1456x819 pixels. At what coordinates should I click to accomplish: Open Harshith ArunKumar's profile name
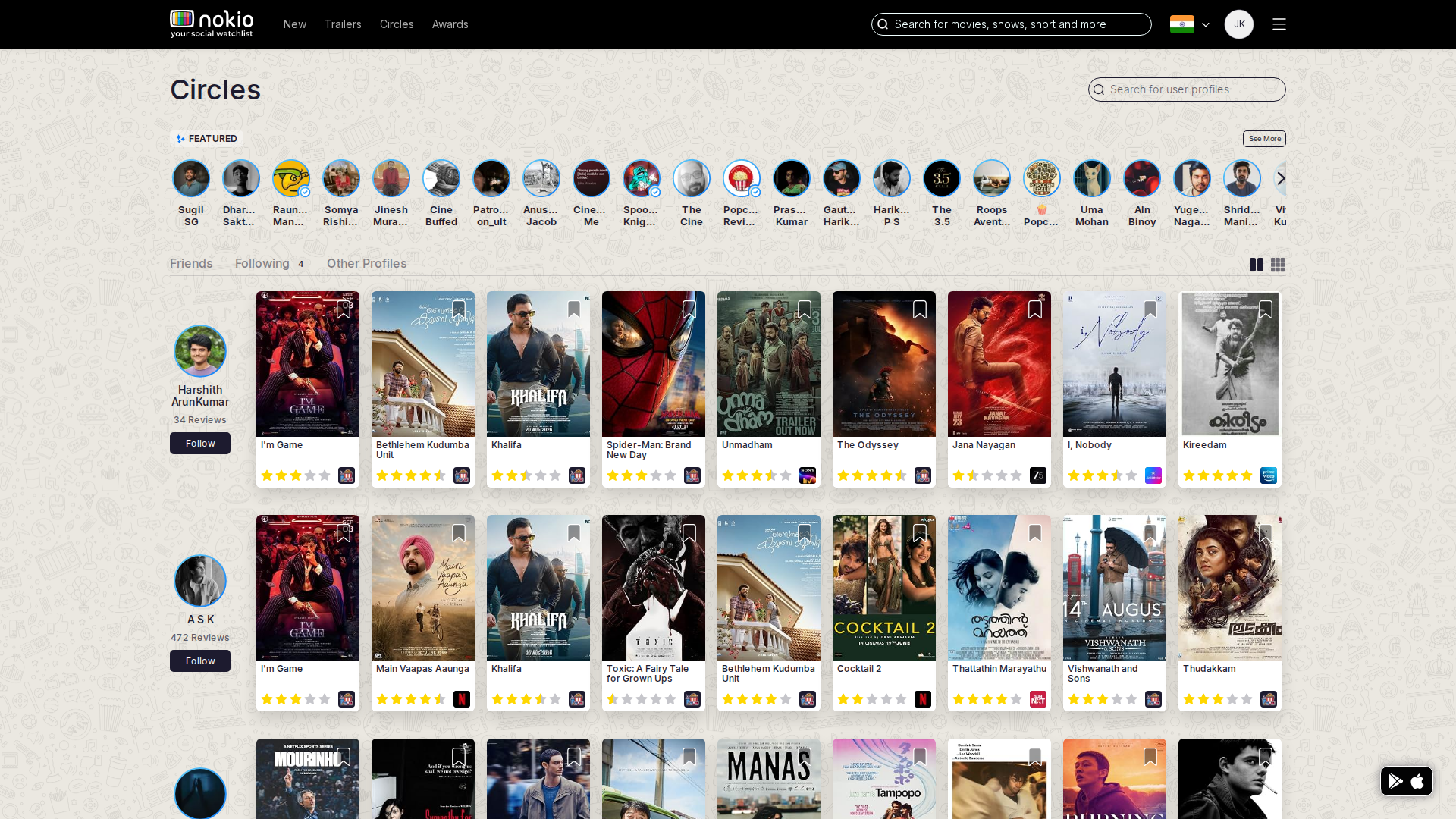coord(200,396)
